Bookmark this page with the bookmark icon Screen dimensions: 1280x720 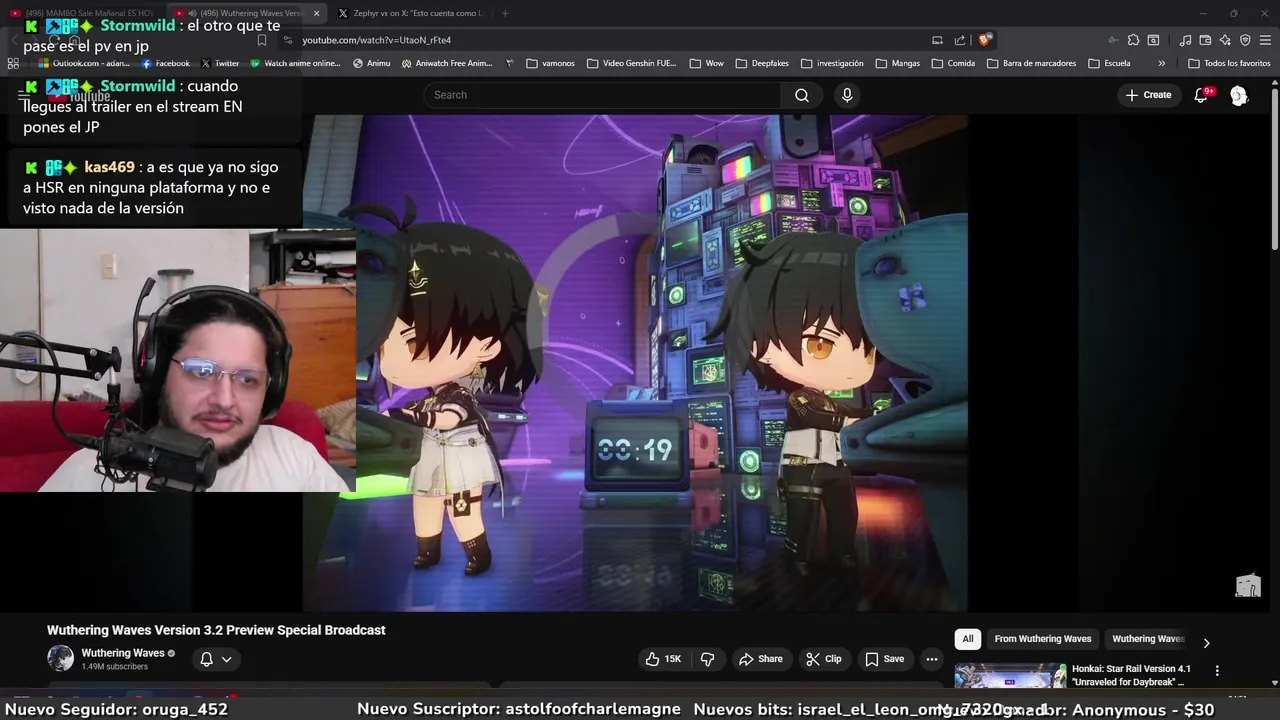(262, 40)
